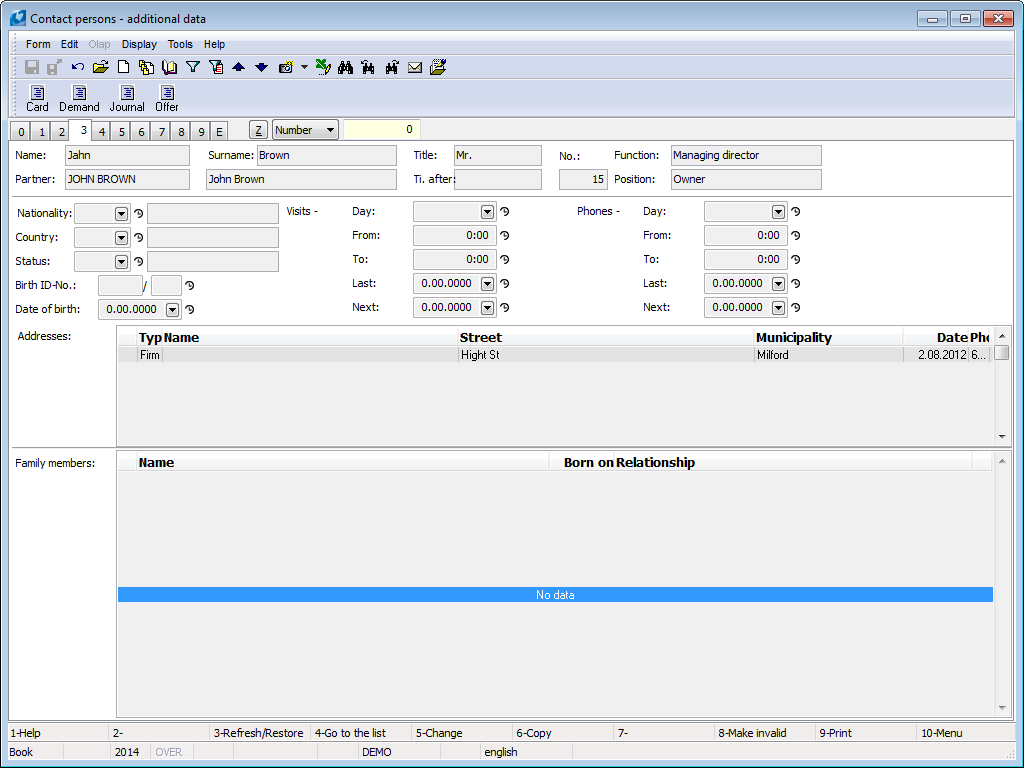Open the Phones Next date dropdown
1024x768 pixels.
click(778, 308)
